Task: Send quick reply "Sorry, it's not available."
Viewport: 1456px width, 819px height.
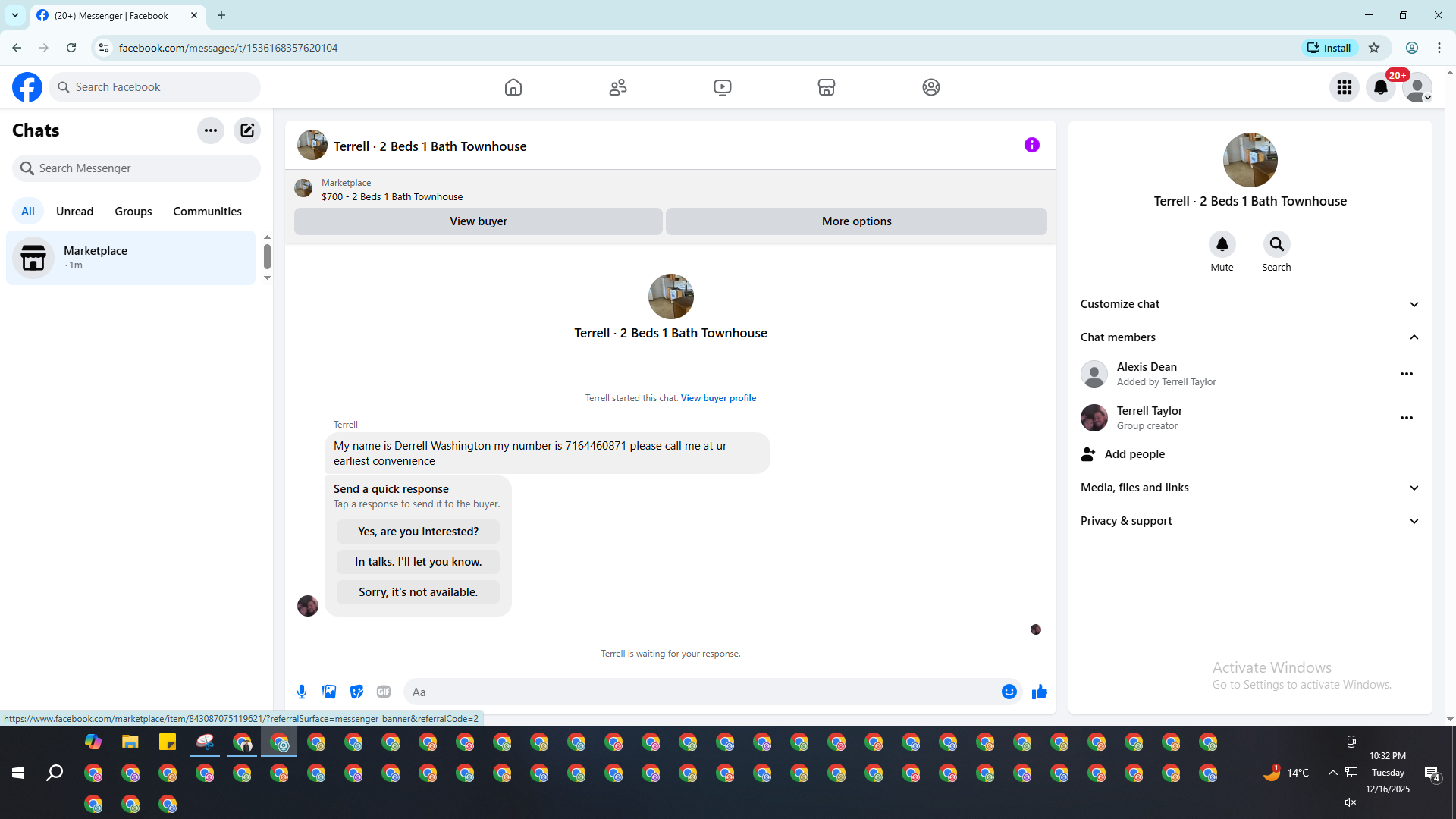Action: [x=419, y=592]
